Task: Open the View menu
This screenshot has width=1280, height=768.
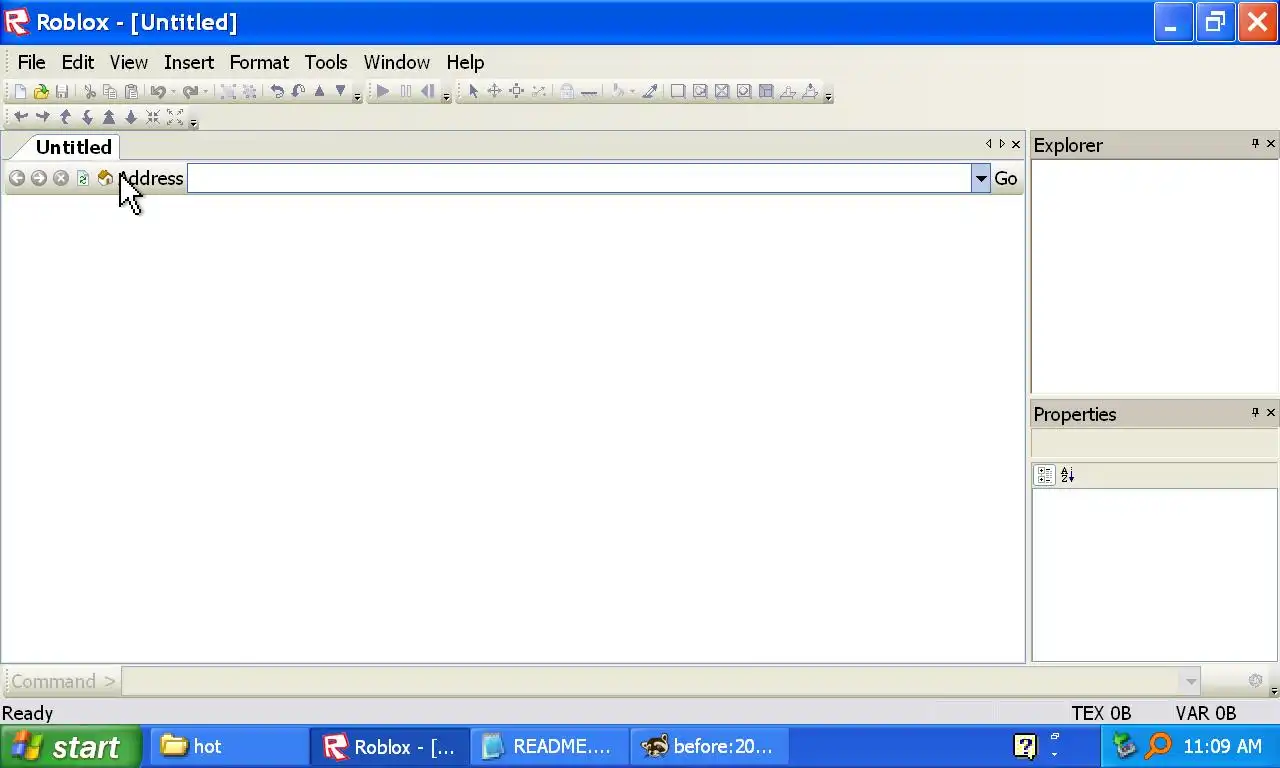Action: (128, 62)
